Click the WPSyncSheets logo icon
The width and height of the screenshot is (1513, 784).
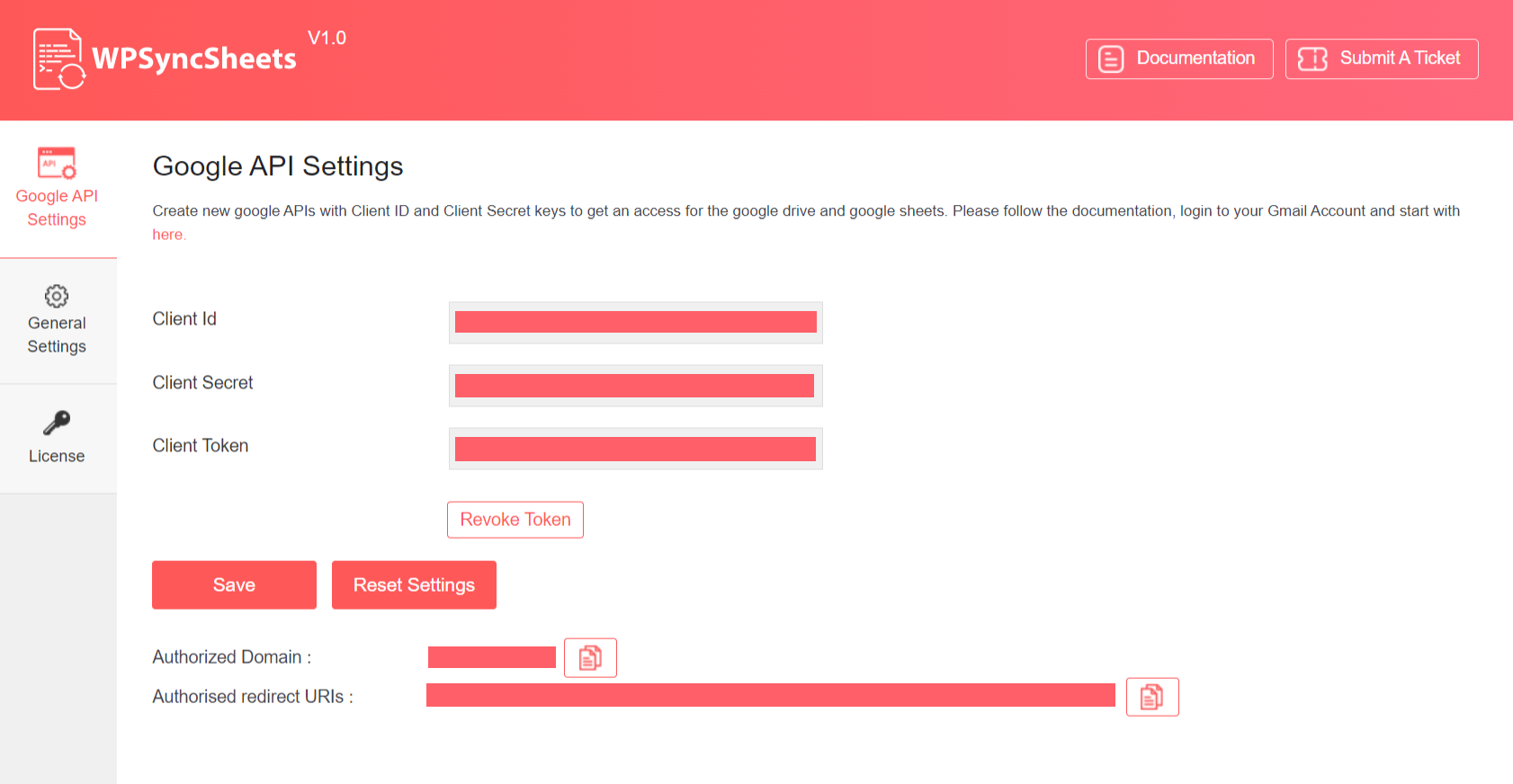click(x=59, y=59)
